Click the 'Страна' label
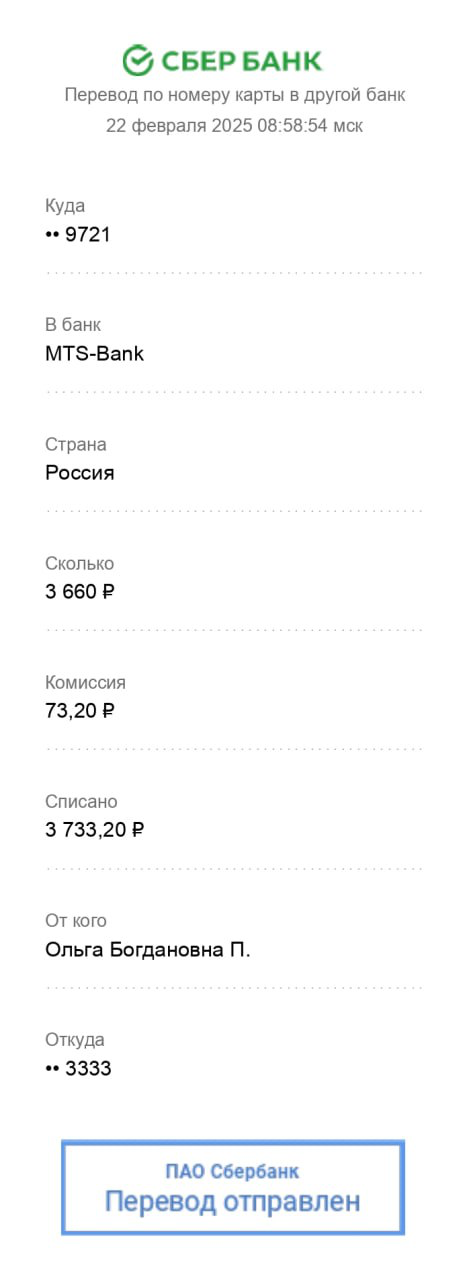The image size is (469, 1280). 76,444
